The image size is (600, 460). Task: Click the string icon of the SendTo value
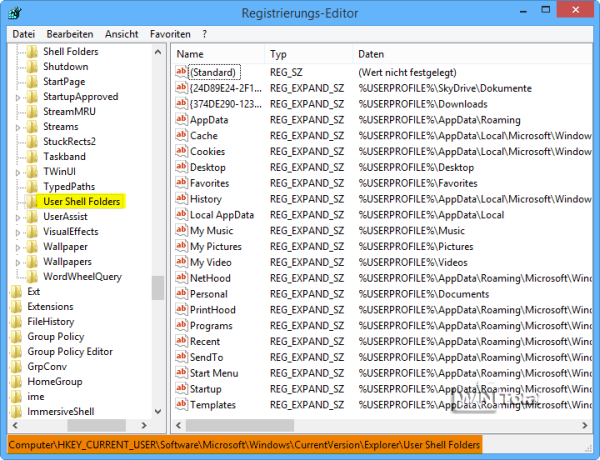click(181, 357)
